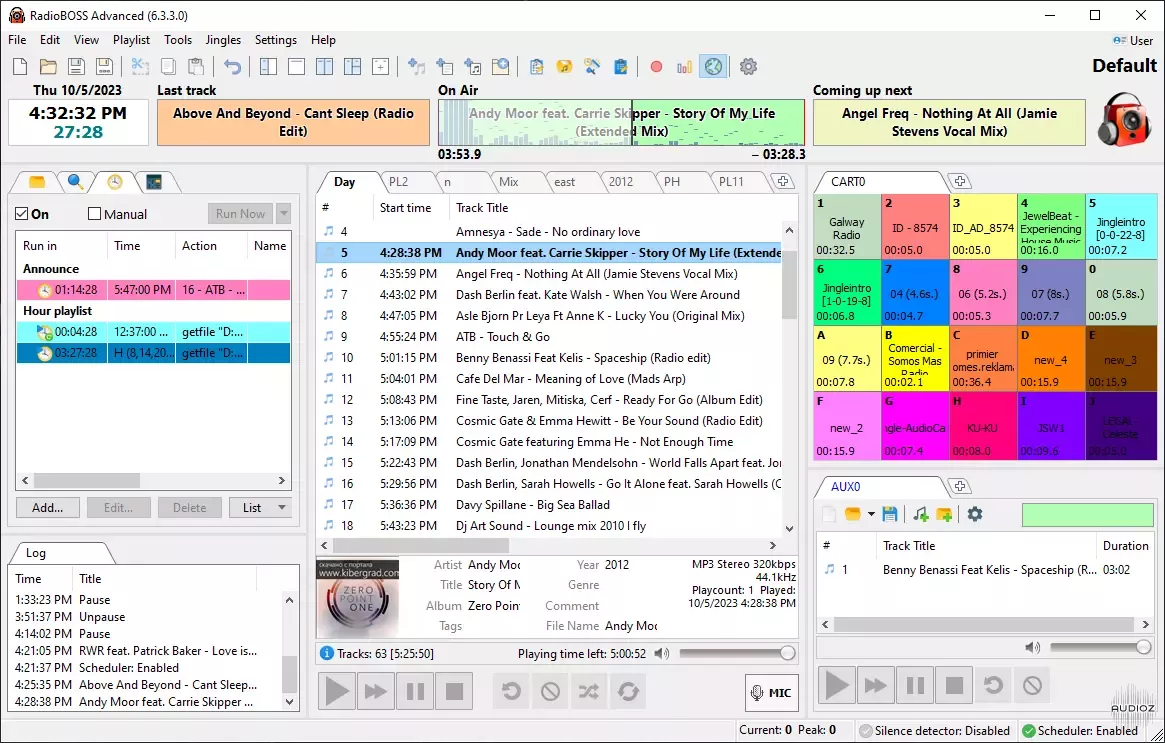The height and width of the screenshot is (743, 1165).
Task: Switch to the PL2 playlist tab
Action: [399, 182]
